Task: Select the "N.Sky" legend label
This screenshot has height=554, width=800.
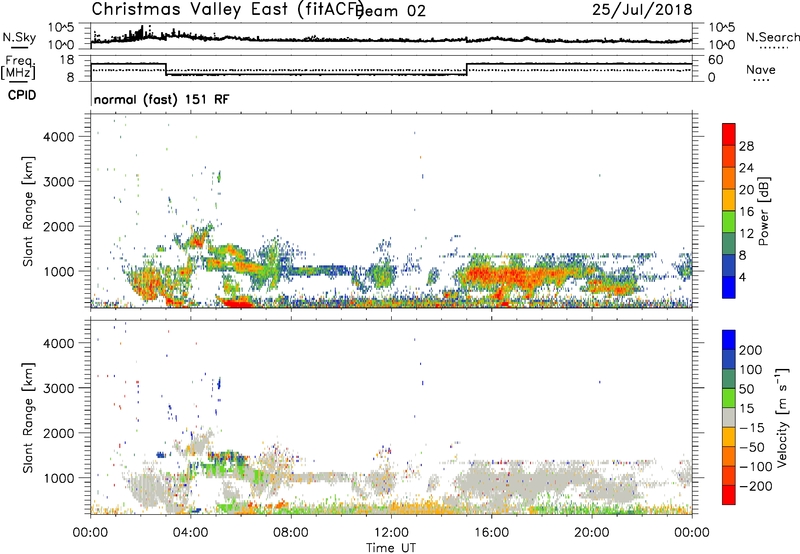Action: click(x=19, y=37)
